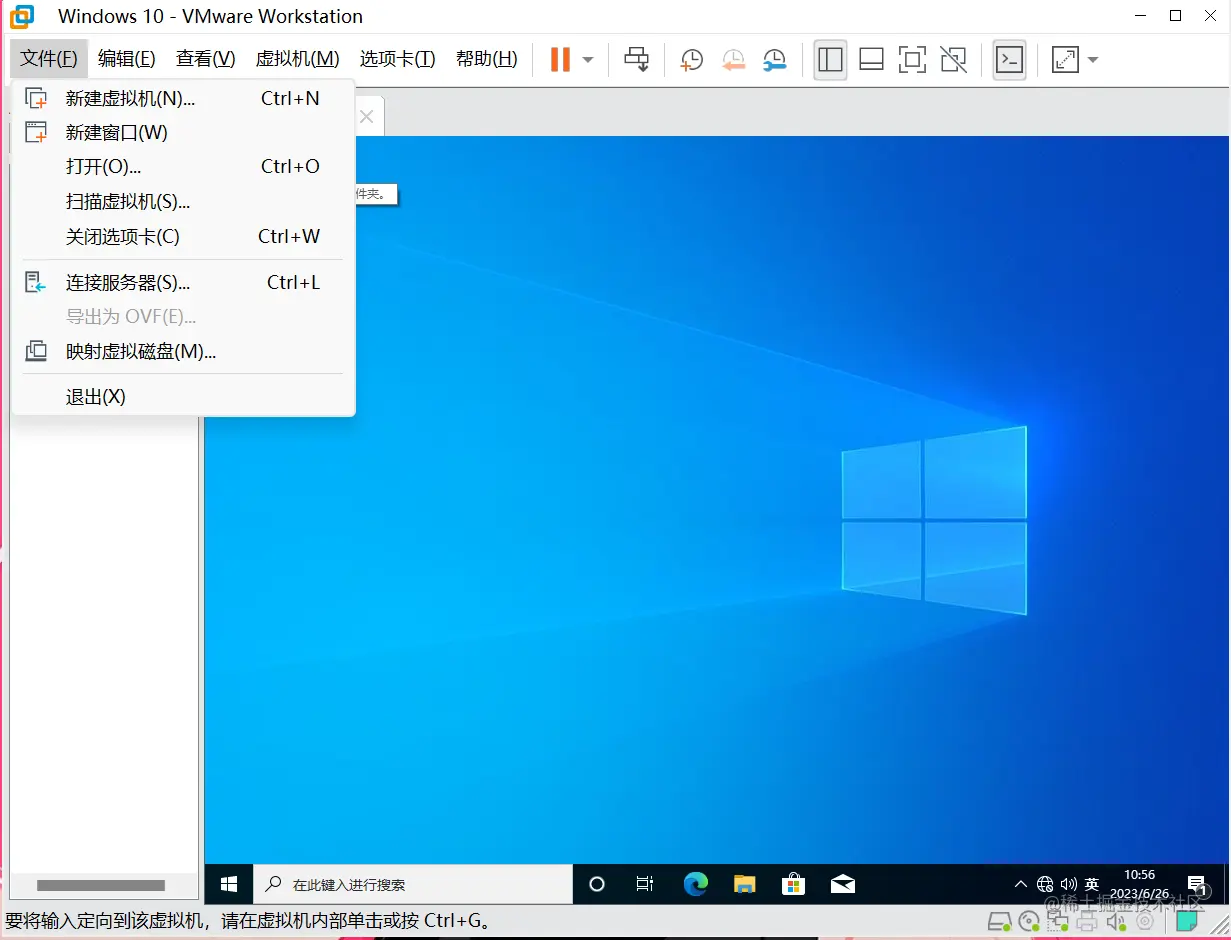Open Microsoft Store from guest taskbar
This screenshot has height=940, width=1231.
794,884
